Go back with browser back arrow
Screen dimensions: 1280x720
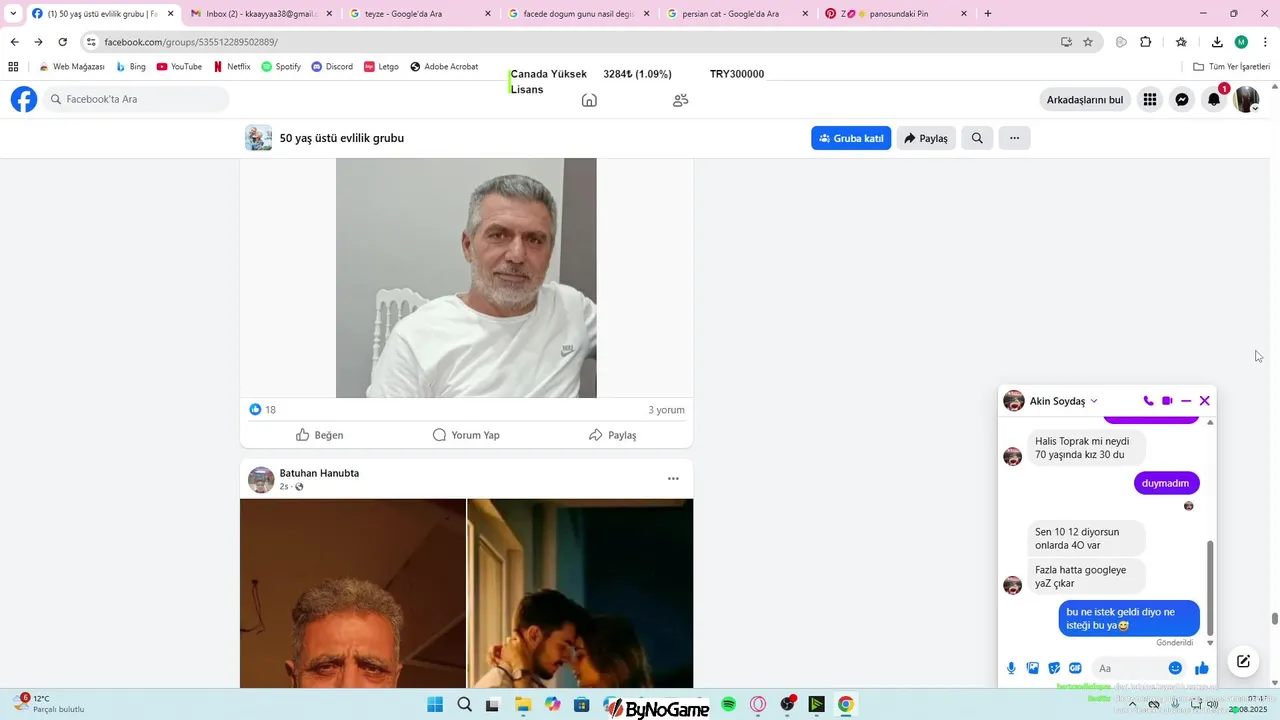click(14, 42)
